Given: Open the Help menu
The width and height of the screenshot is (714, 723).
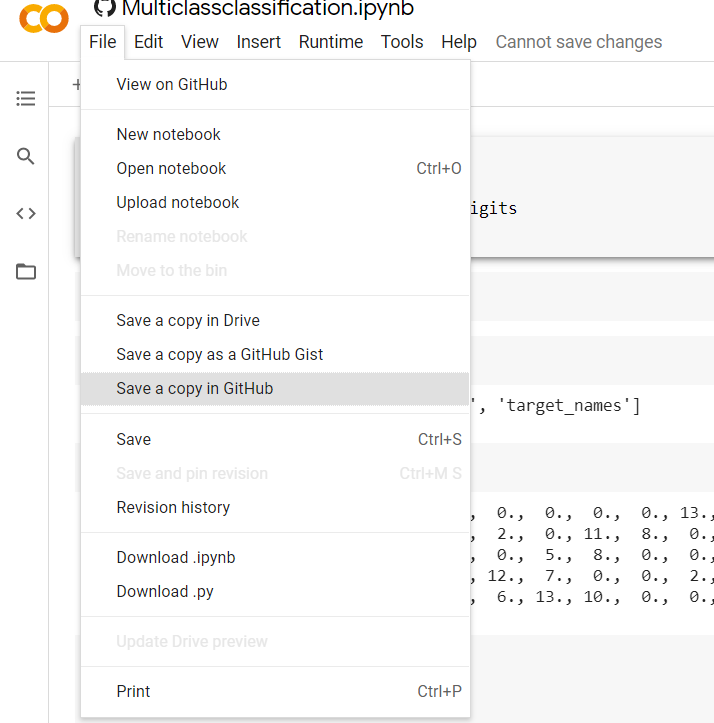Looking at the screenshot, I should [459, 42].
